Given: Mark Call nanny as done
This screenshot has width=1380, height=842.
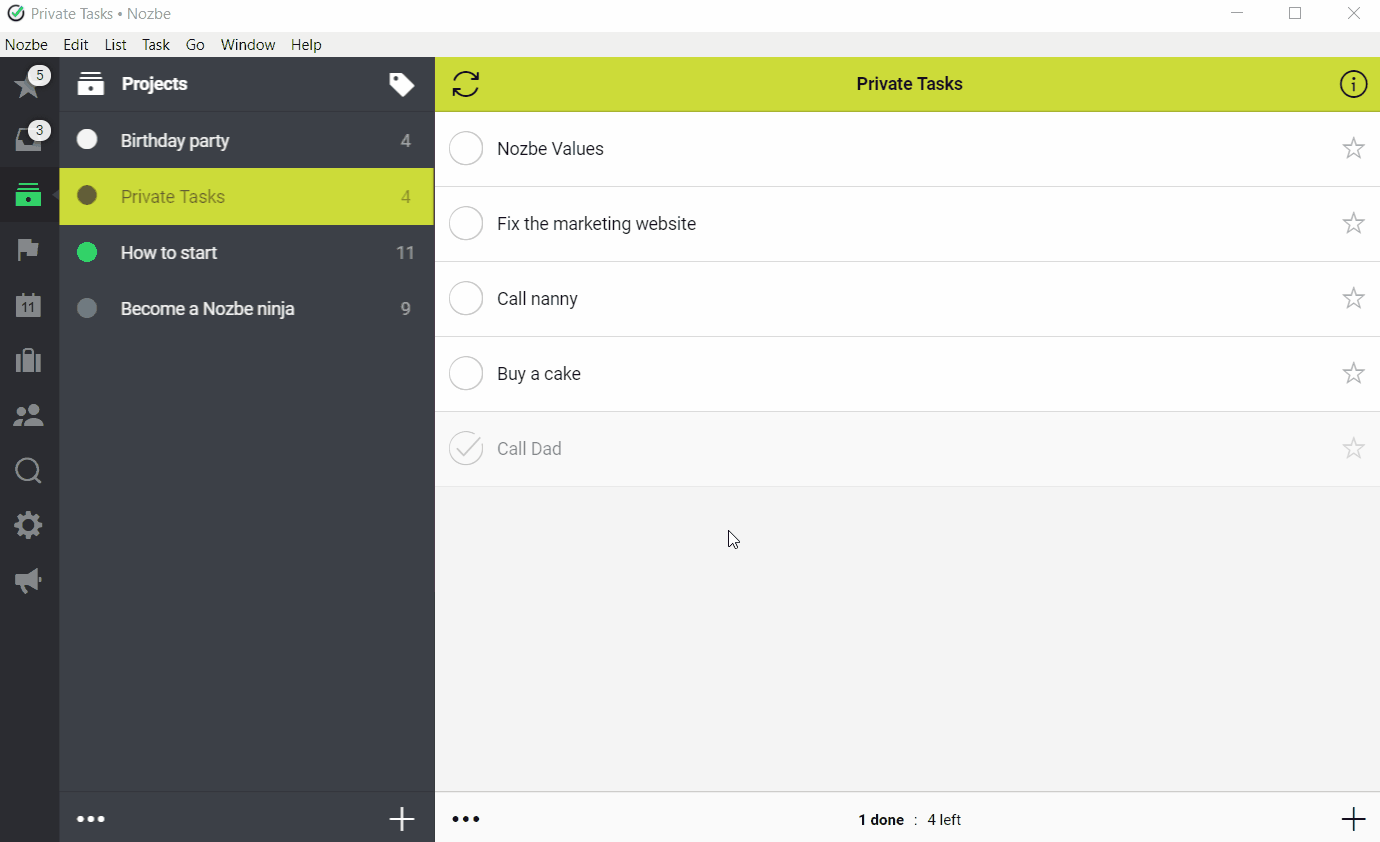Looking at the screenshot, I should pyautogui.click(x=466, y=299).
